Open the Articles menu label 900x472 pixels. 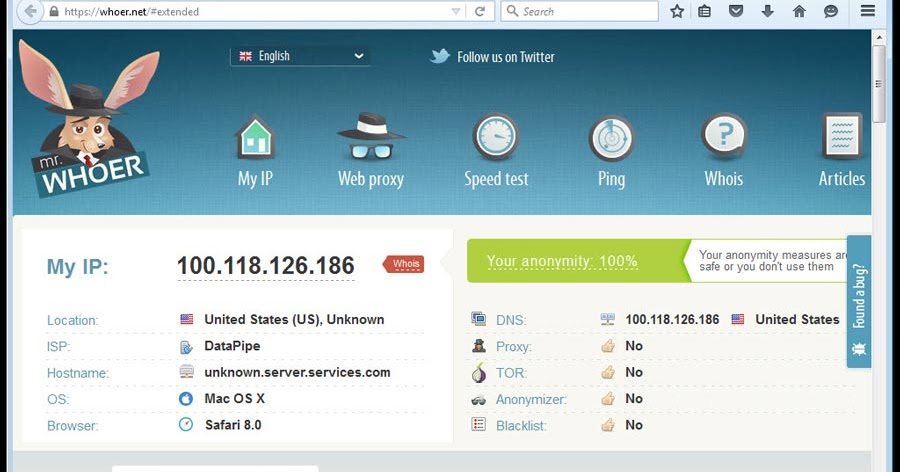pos(842,179)
